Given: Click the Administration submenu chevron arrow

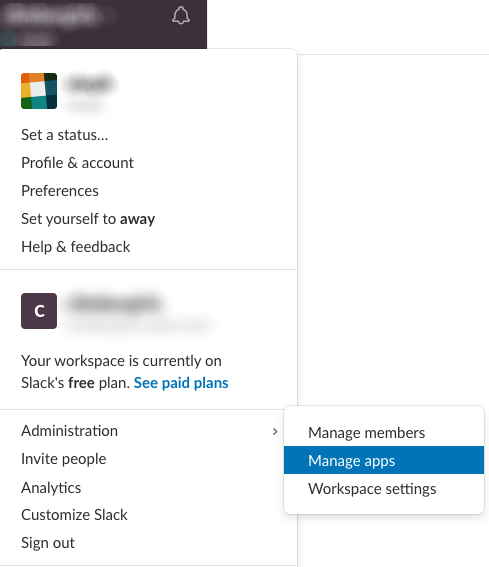Looking at the screenshot, I should point(275,431).
